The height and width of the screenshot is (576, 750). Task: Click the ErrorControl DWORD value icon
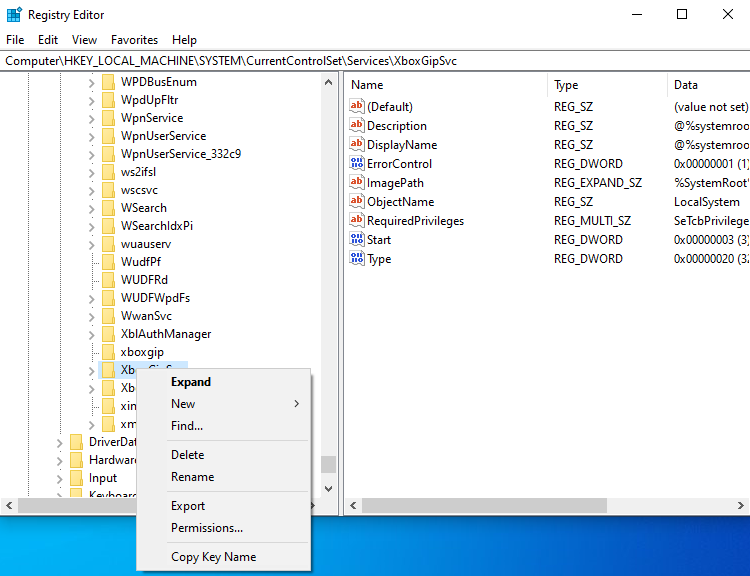(357, 164)
